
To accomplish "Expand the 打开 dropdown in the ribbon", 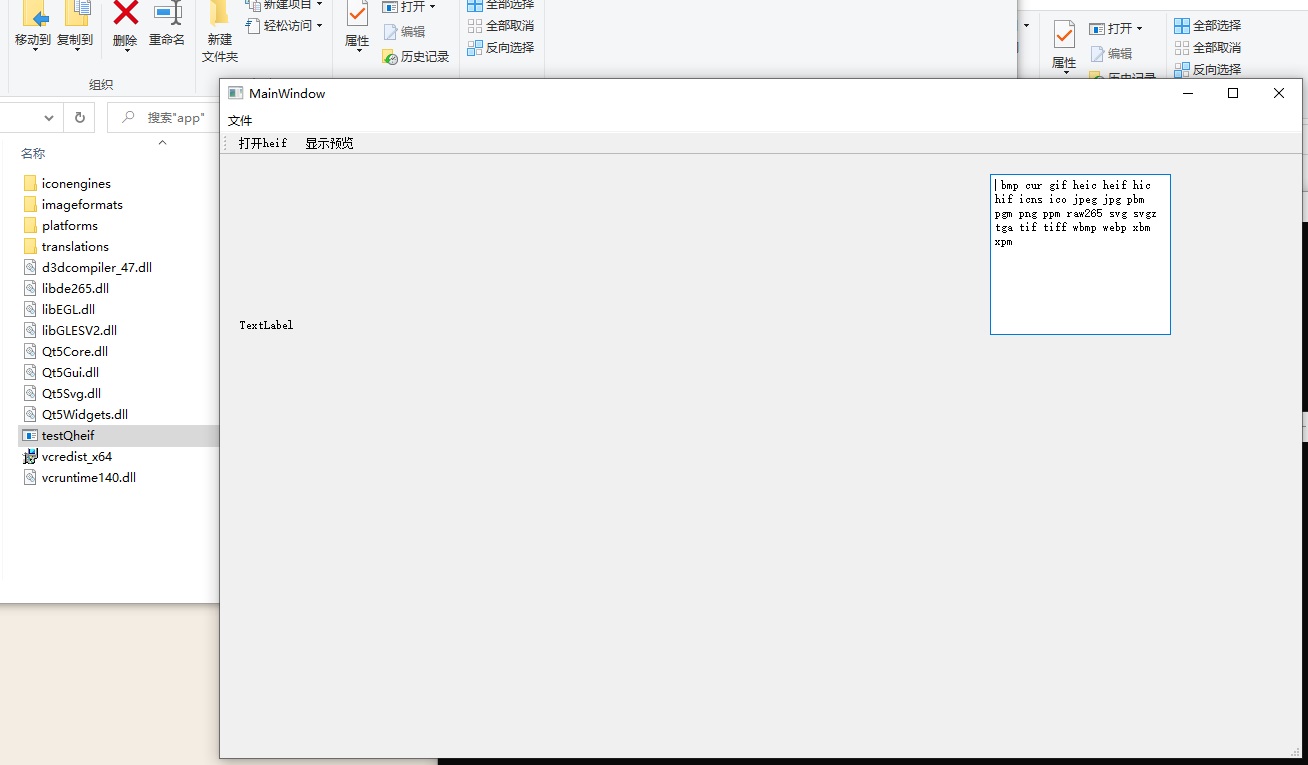I will point(434,6).
